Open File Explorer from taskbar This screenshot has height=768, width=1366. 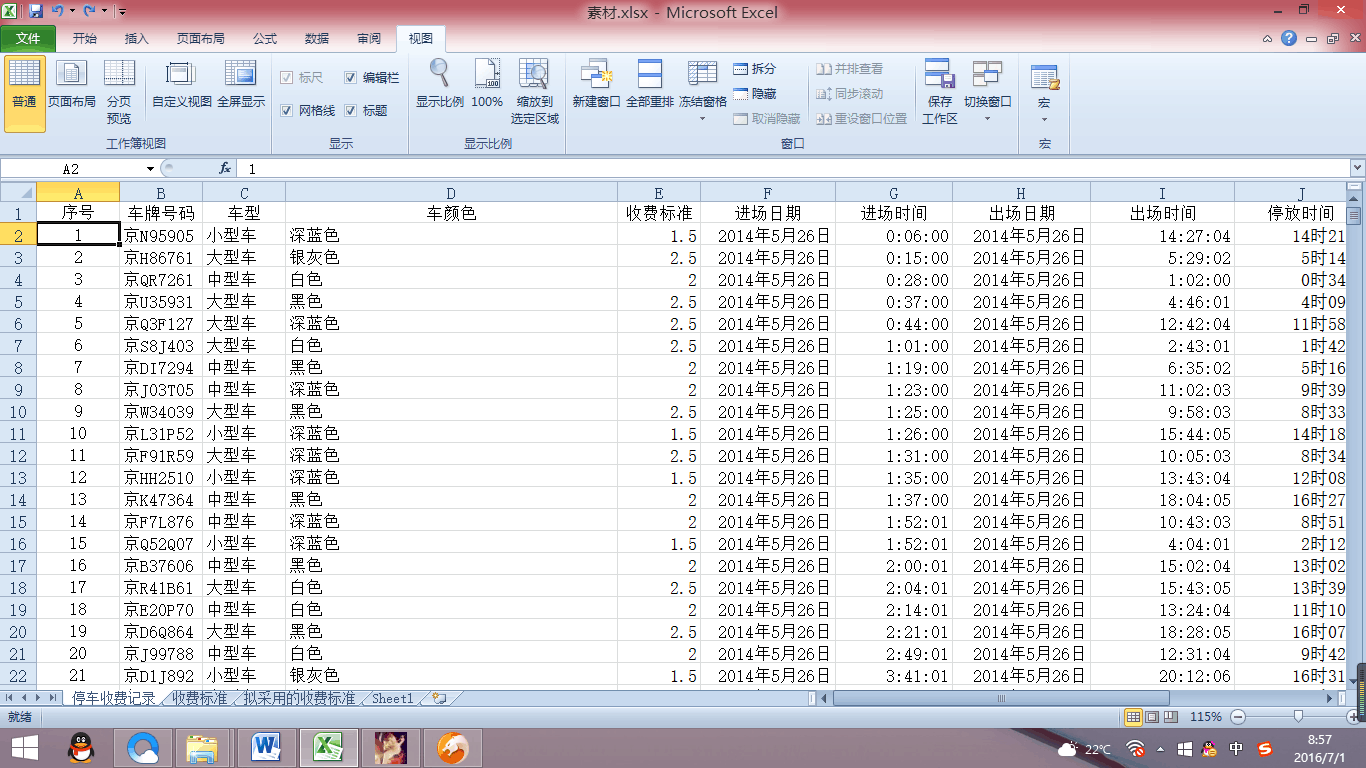click(x=203, y=748)
